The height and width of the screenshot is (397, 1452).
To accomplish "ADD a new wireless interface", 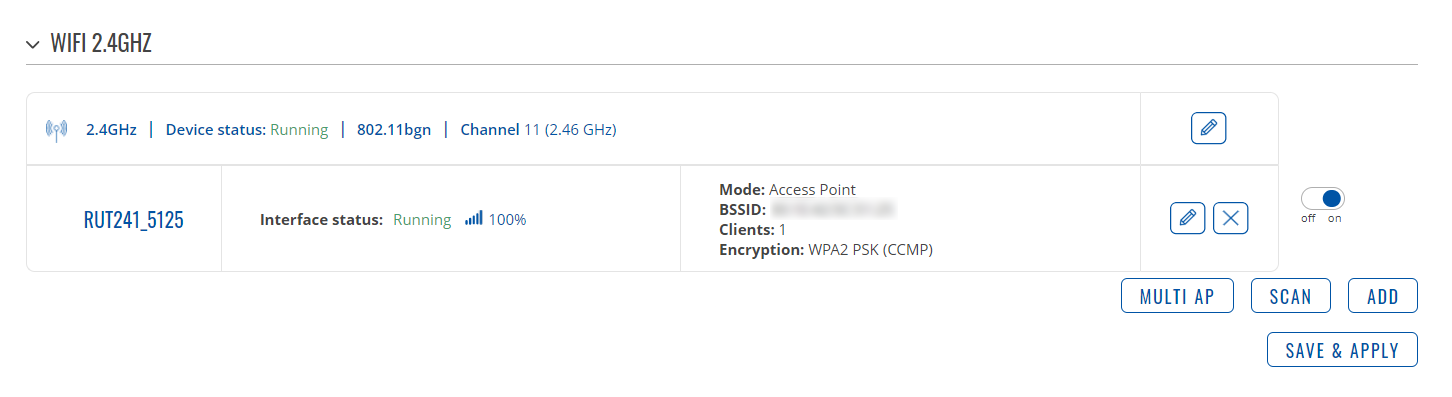I will pos(1383,296).
